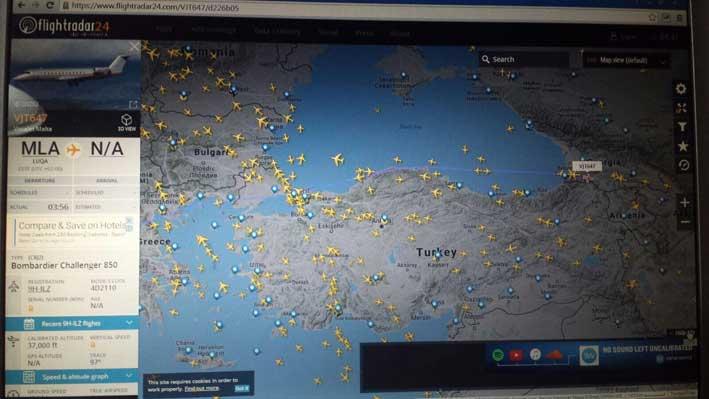Zoom out the map with minus
Viewport: 709px width, 399px height.
click(x=685, y=222)
